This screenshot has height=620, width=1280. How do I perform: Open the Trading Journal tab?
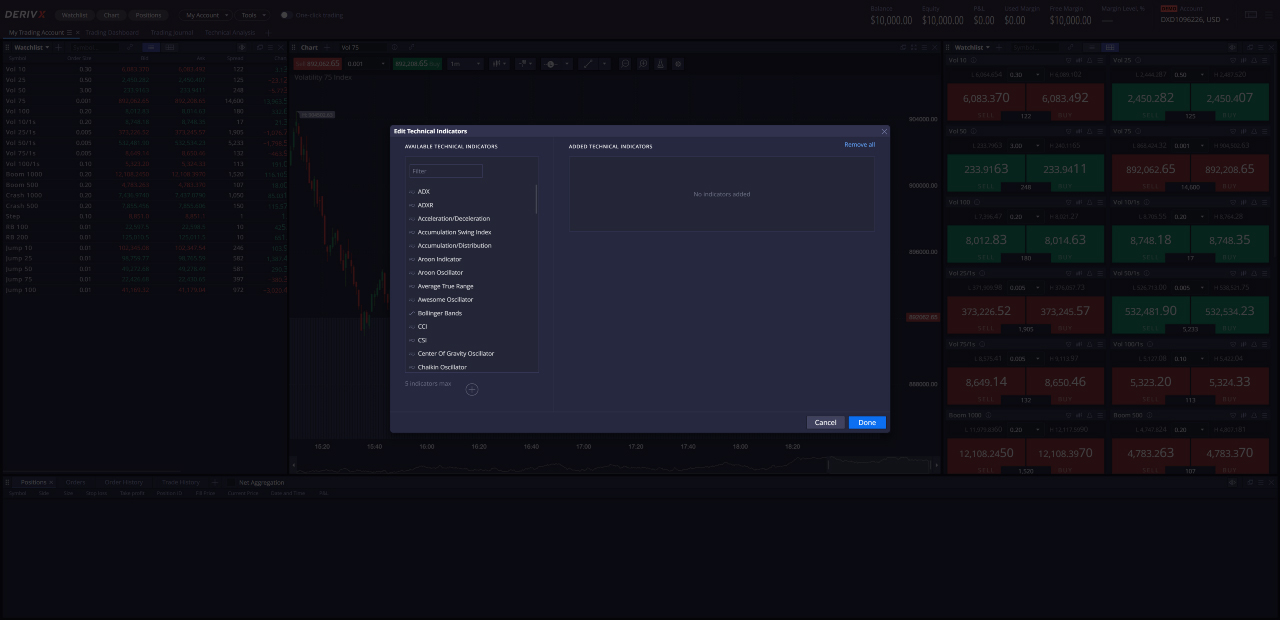172,31
